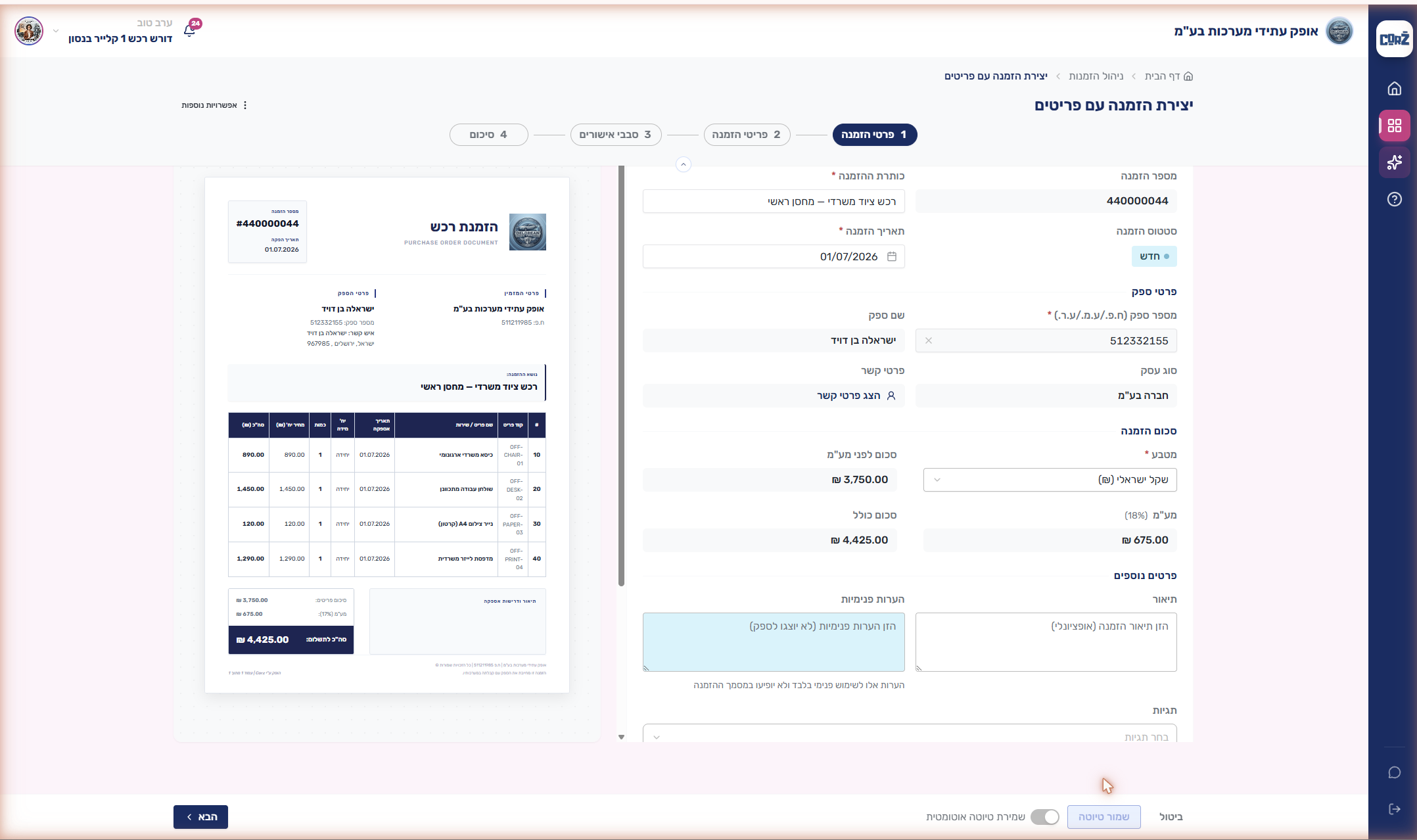Go to step 4 סיכום
1417x840 pixels.
click(489, 135)
